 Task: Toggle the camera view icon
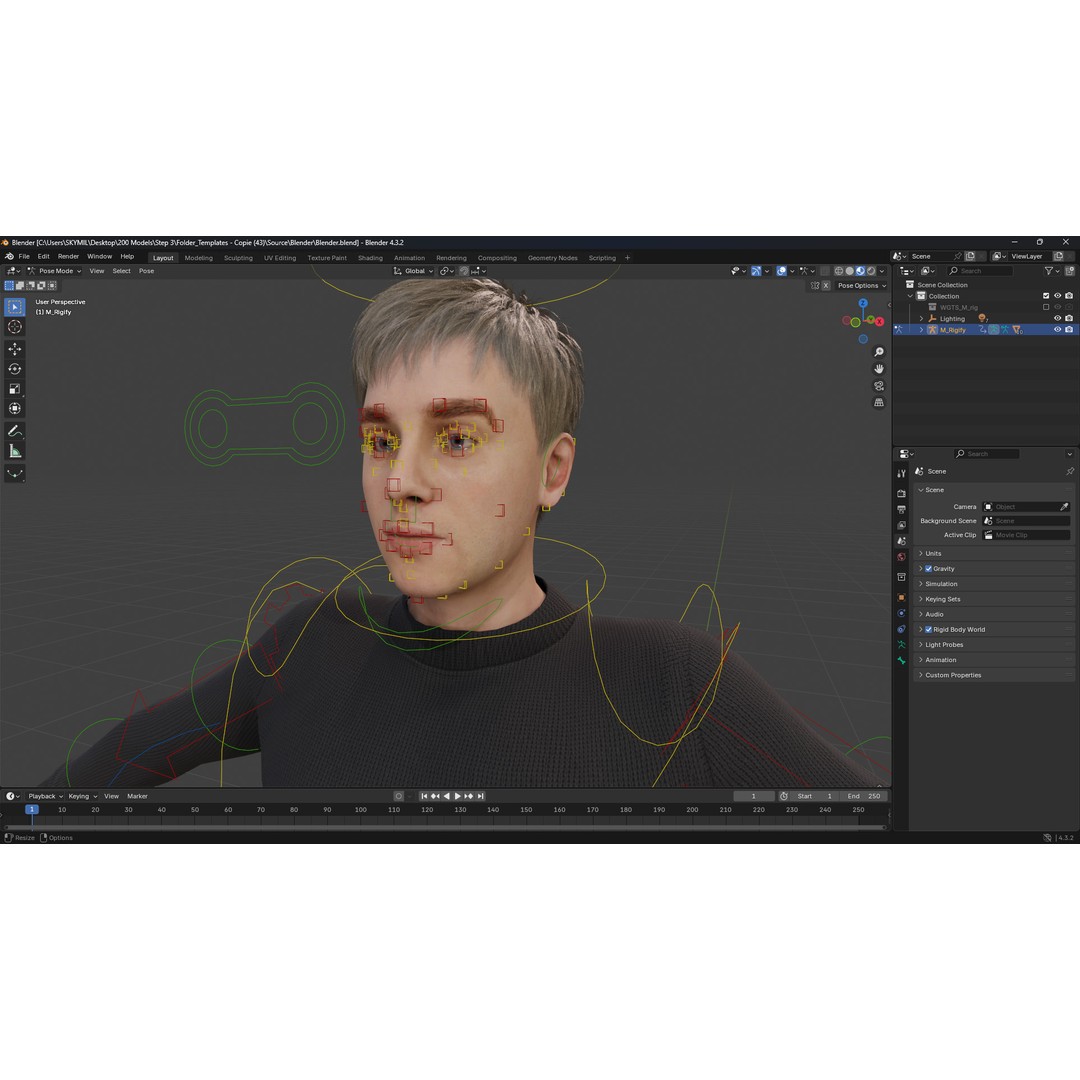tap(879, 386)
